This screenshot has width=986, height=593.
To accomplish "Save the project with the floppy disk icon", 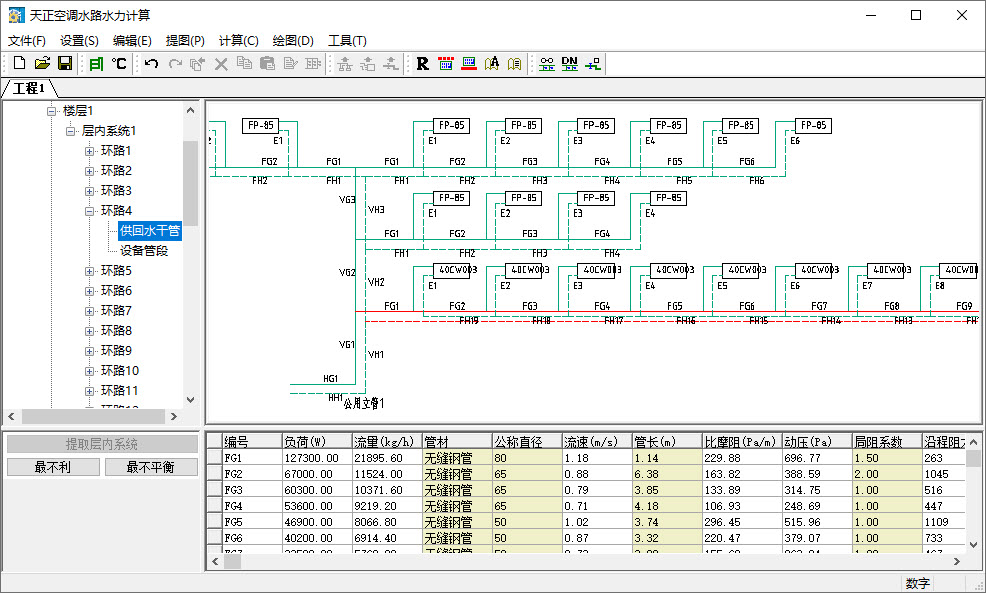I will coord(65,64).
